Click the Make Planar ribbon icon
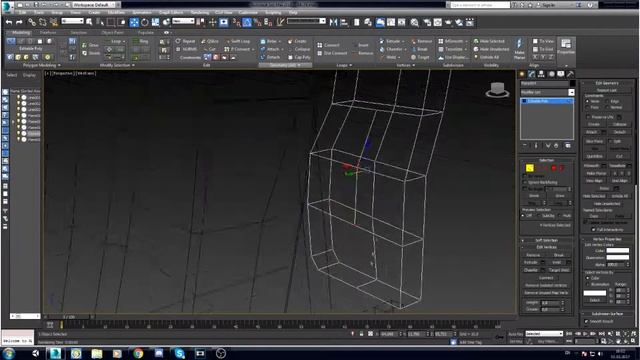Viewport: 640px width, 360px height. [x=520, y=49]
